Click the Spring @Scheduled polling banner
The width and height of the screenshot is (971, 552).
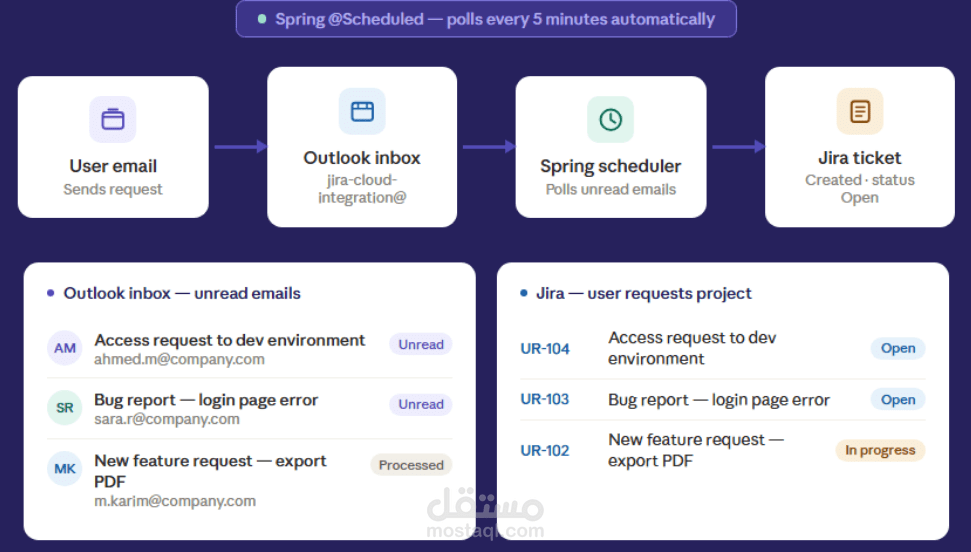(486, 19)
